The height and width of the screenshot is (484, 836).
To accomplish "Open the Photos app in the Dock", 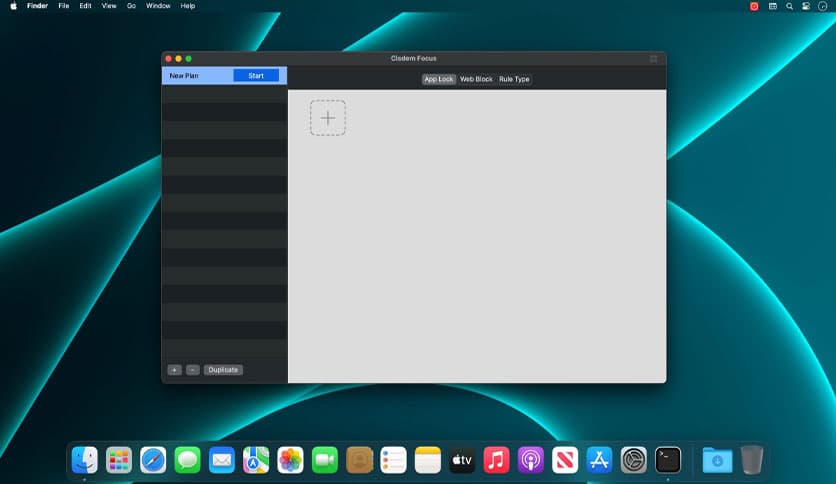I will 290,459.
